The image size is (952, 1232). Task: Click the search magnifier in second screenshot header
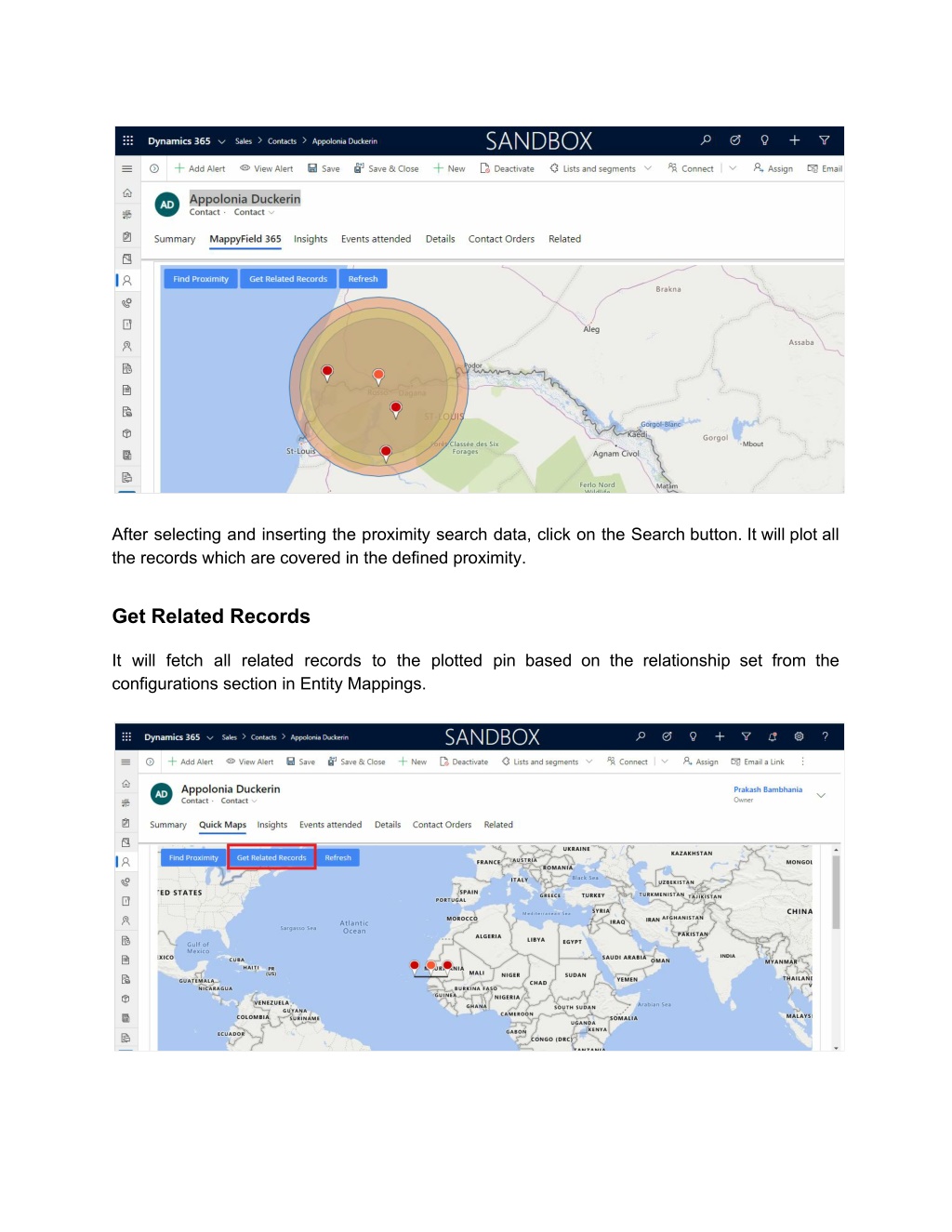pyautogui.click(x=641, y=736)
